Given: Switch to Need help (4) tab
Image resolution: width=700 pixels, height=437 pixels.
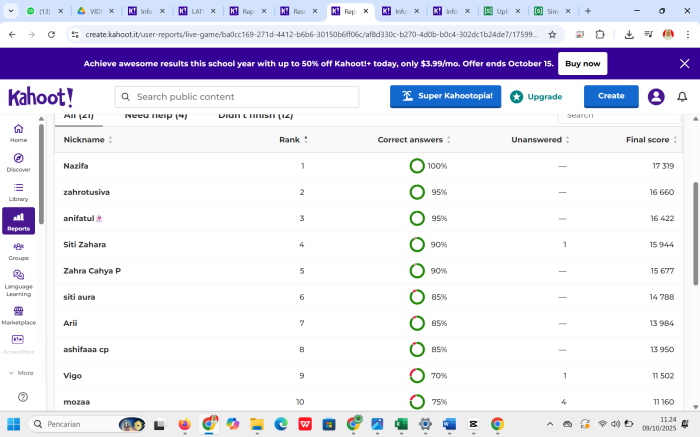Looking at the screenshot, I should pyautogui.click(x=155, y=116).
